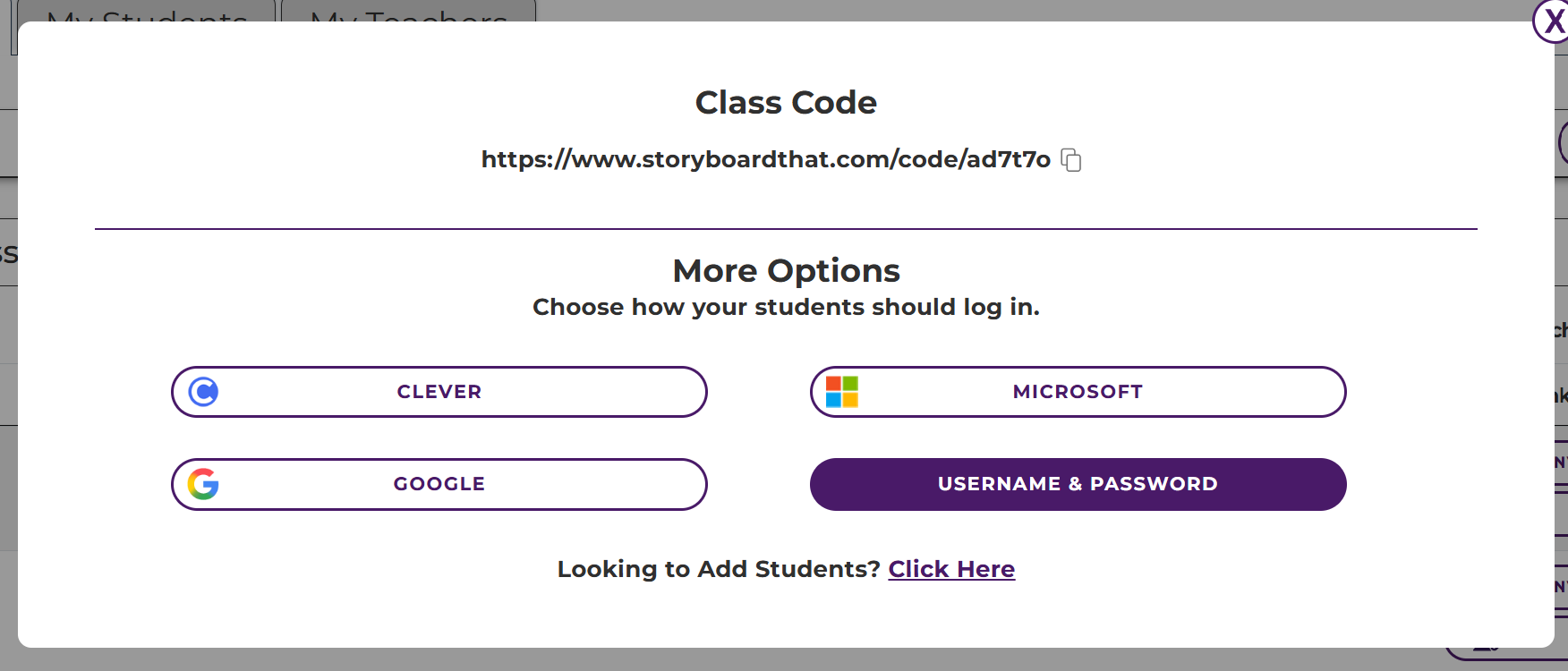Viewport: 1568px width, 671px height.
Task: Choose the CLEVER text label
Action: (x=439, y=392)
